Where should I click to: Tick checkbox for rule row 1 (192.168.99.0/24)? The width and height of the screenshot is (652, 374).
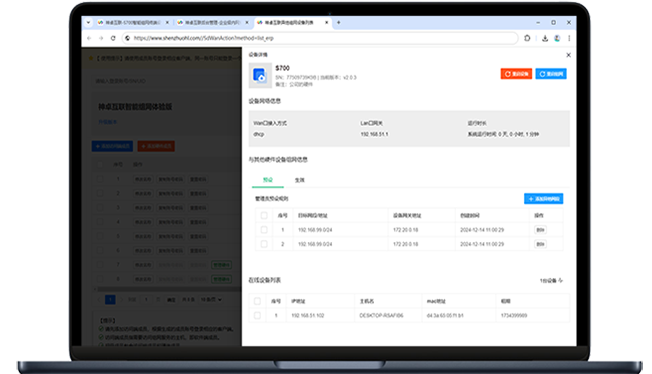pos(264,230)
